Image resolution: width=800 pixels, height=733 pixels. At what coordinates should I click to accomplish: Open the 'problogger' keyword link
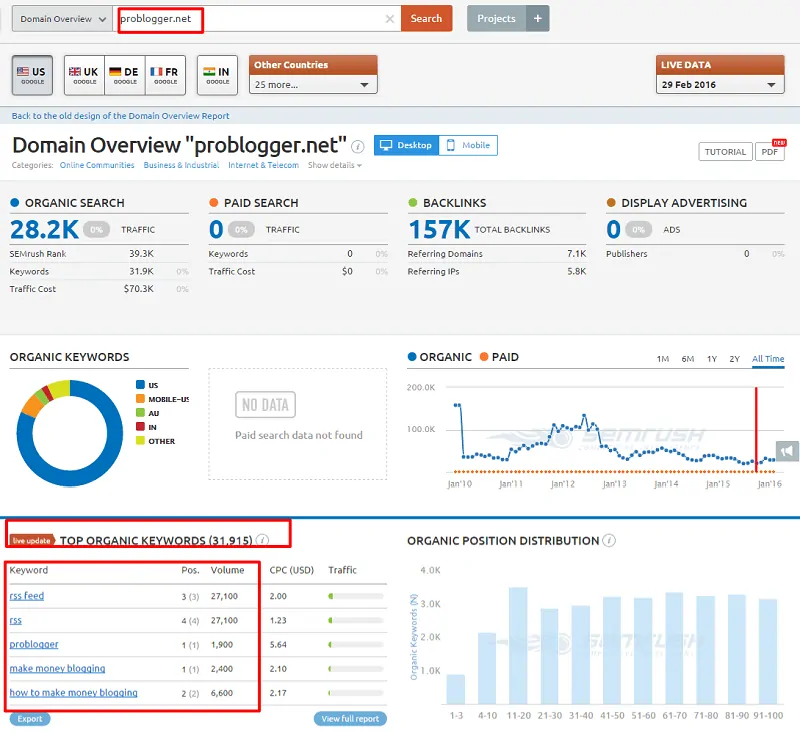coord(34,644)
